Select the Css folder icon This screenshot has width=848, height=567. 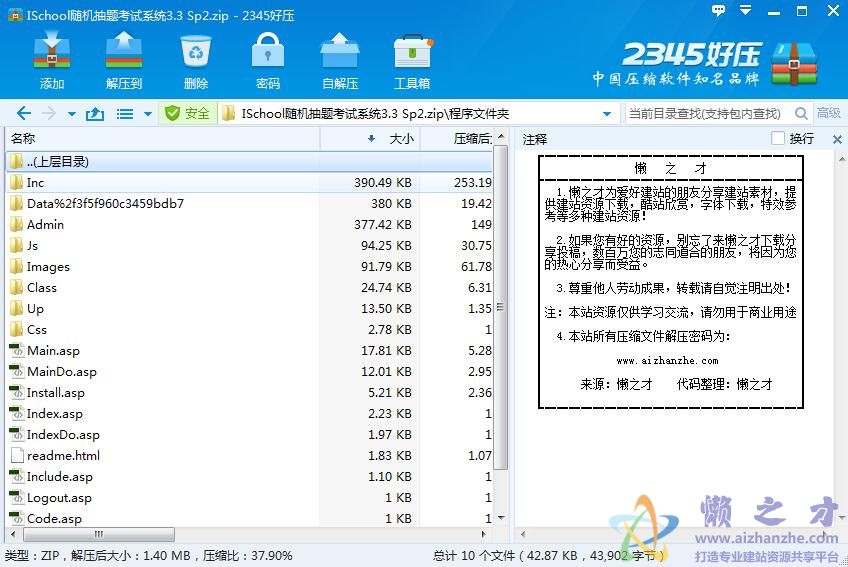17,329
